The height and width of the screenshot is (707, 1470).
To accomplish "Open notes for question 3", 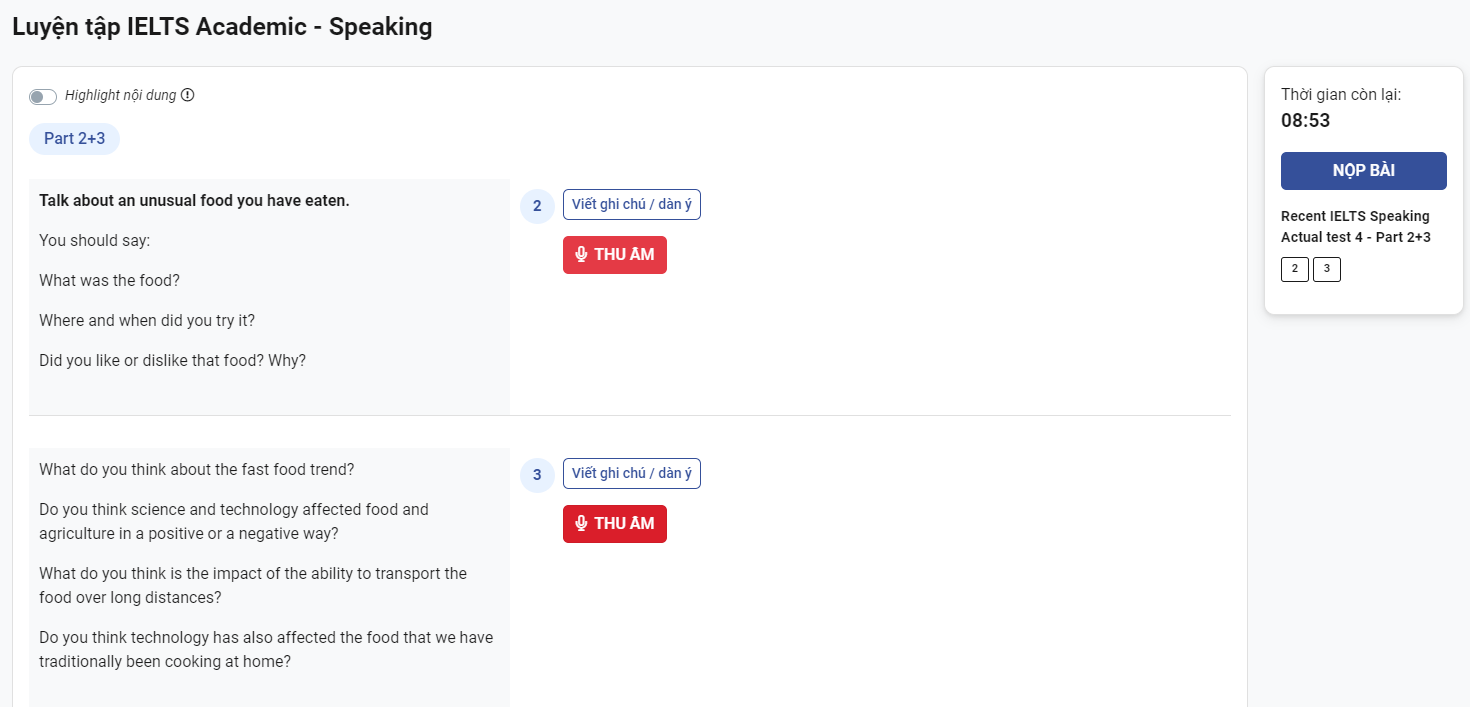I will pyautogui.click(x=632, y=474).
